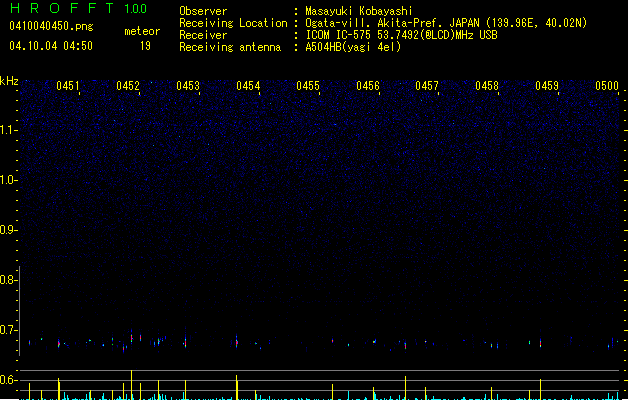This screenshot has width=629, height=400.
Task: Click the 0500 time marker
Action: pyautogui.click(x=607, y=86)
